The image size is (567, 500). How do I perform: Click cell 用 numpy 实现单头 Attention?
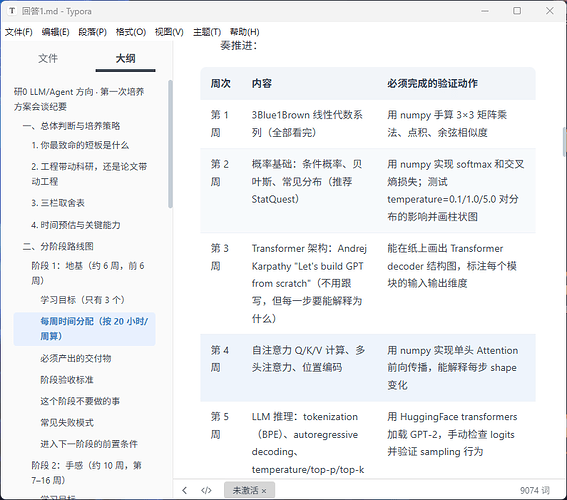tap(456, 368)
